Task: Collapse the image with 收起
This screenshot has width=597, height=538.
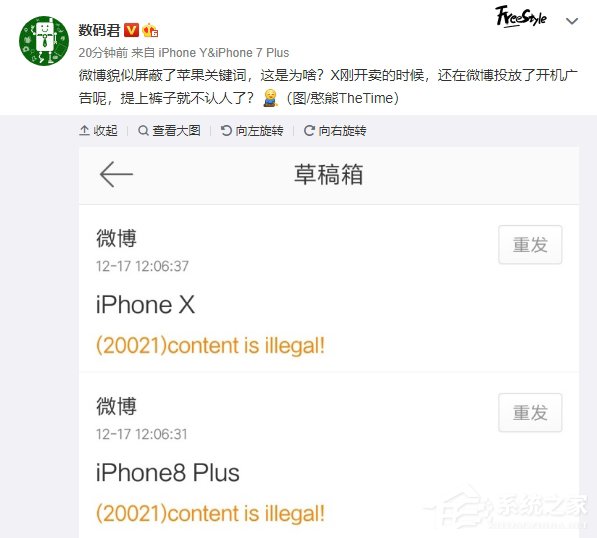Action: (98, 131)
